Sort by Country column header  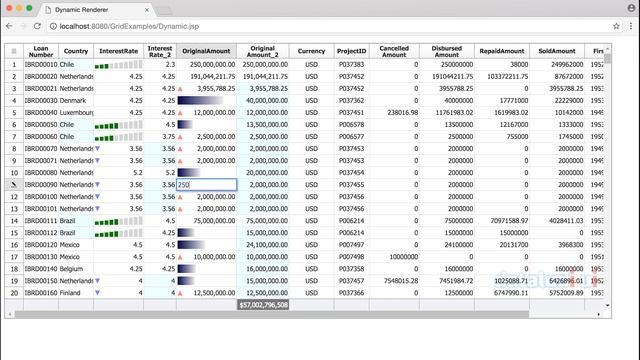click(76, 51)
